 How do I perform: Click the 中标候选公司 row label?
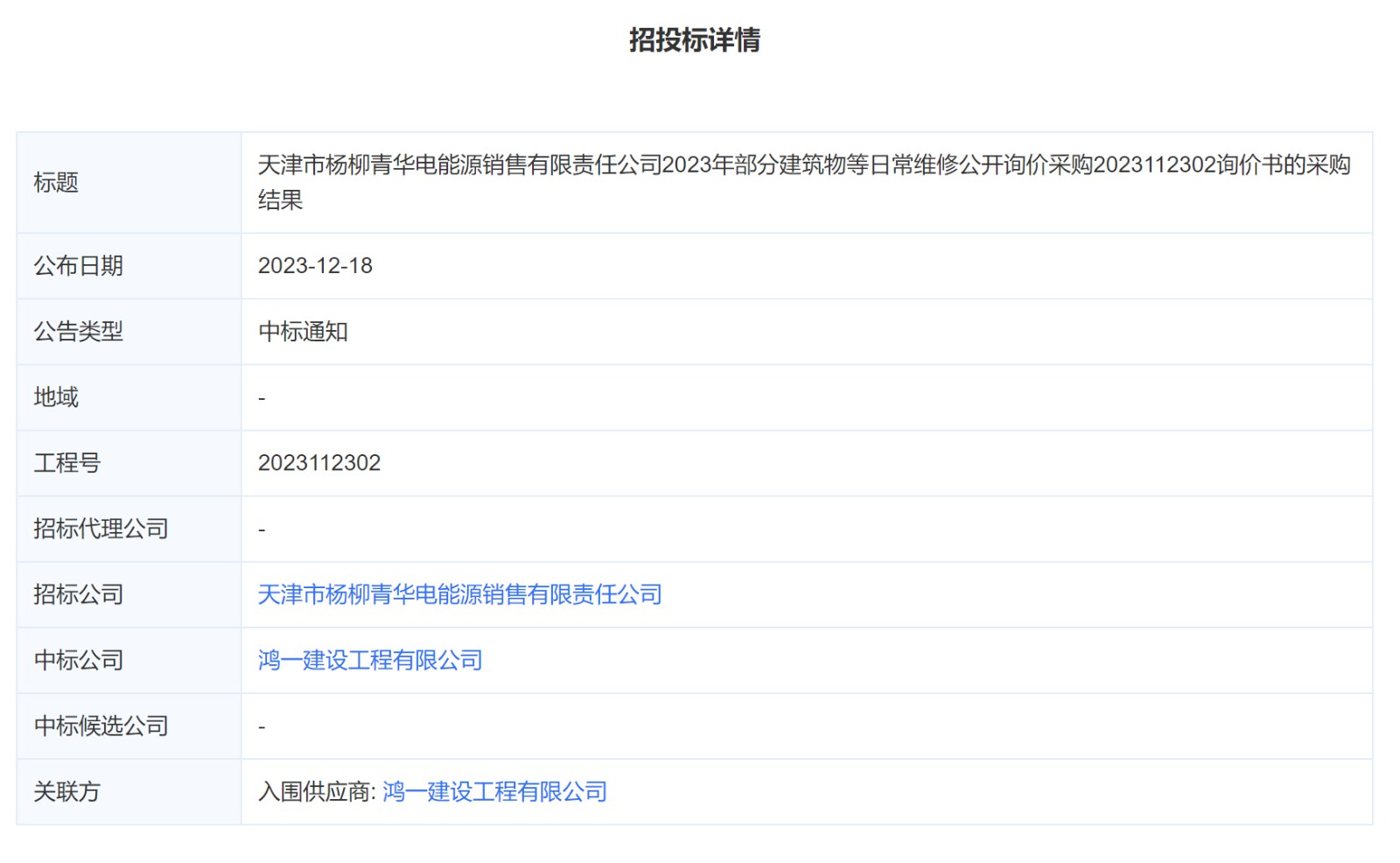(x=101, y=726)
